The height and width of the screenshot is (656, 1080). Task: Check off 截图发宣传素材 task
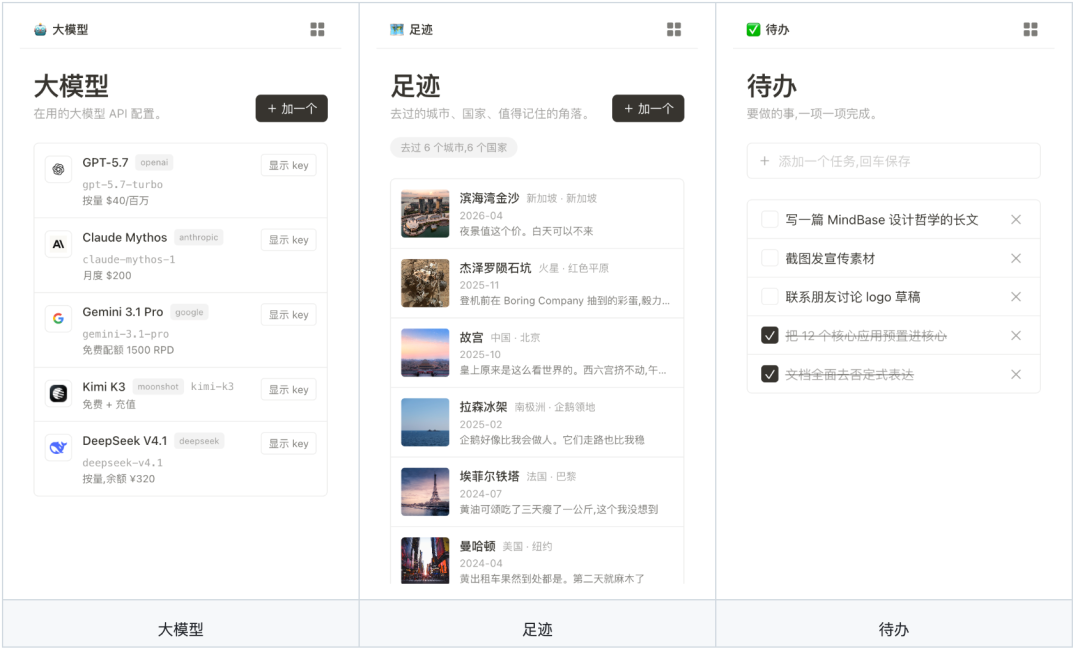pyautogui.click(x=770, y=258)
